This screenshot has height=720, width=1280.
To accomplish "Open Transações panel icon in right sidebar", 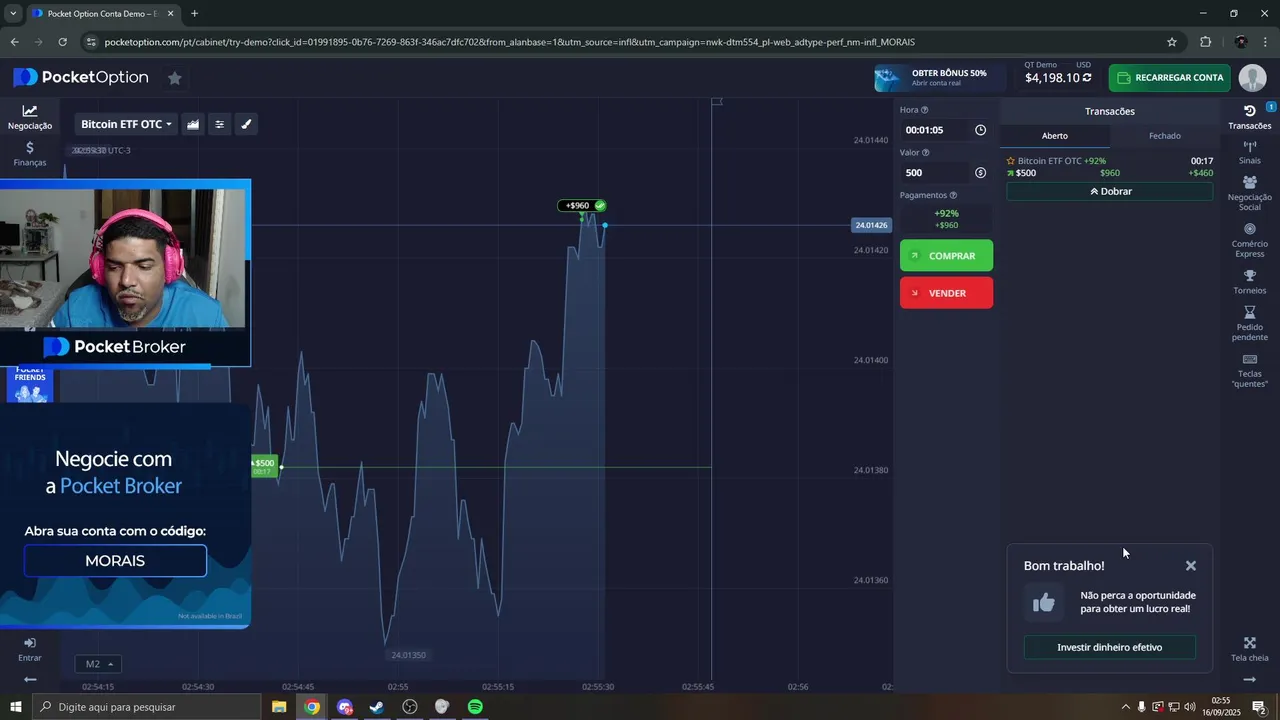I will [1250, 117].
